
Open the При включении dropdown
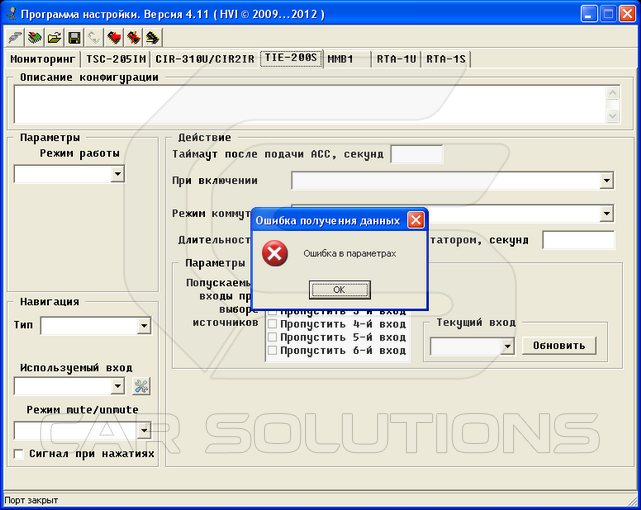[x=607, y=180]
